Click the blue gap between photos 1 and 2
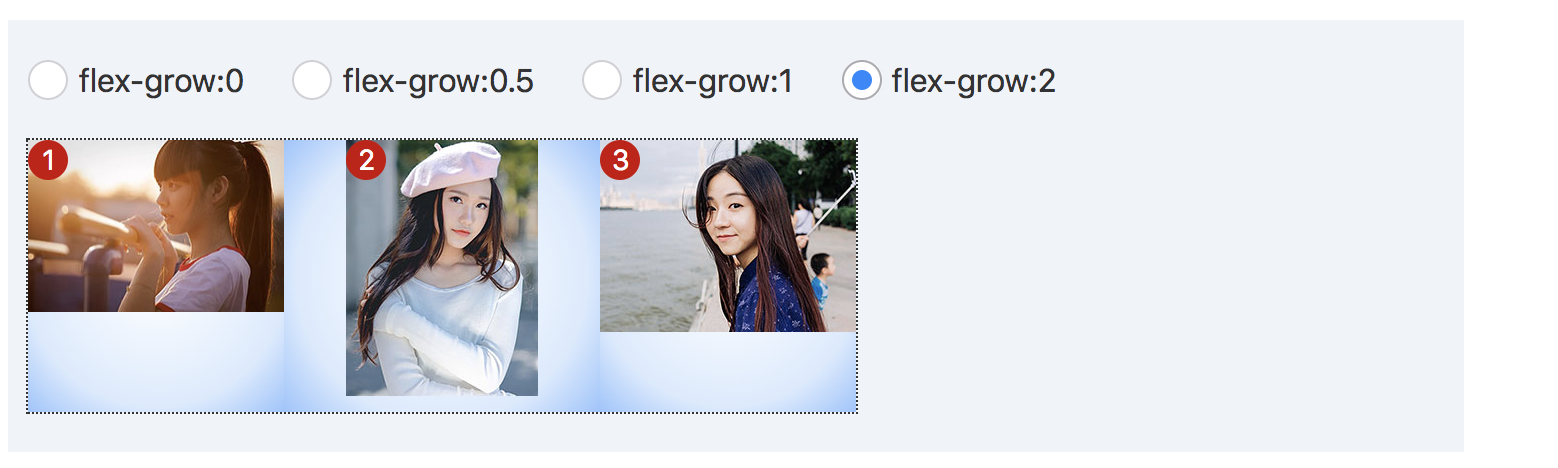The image size is (1558, 468). [x=315, y=275]
